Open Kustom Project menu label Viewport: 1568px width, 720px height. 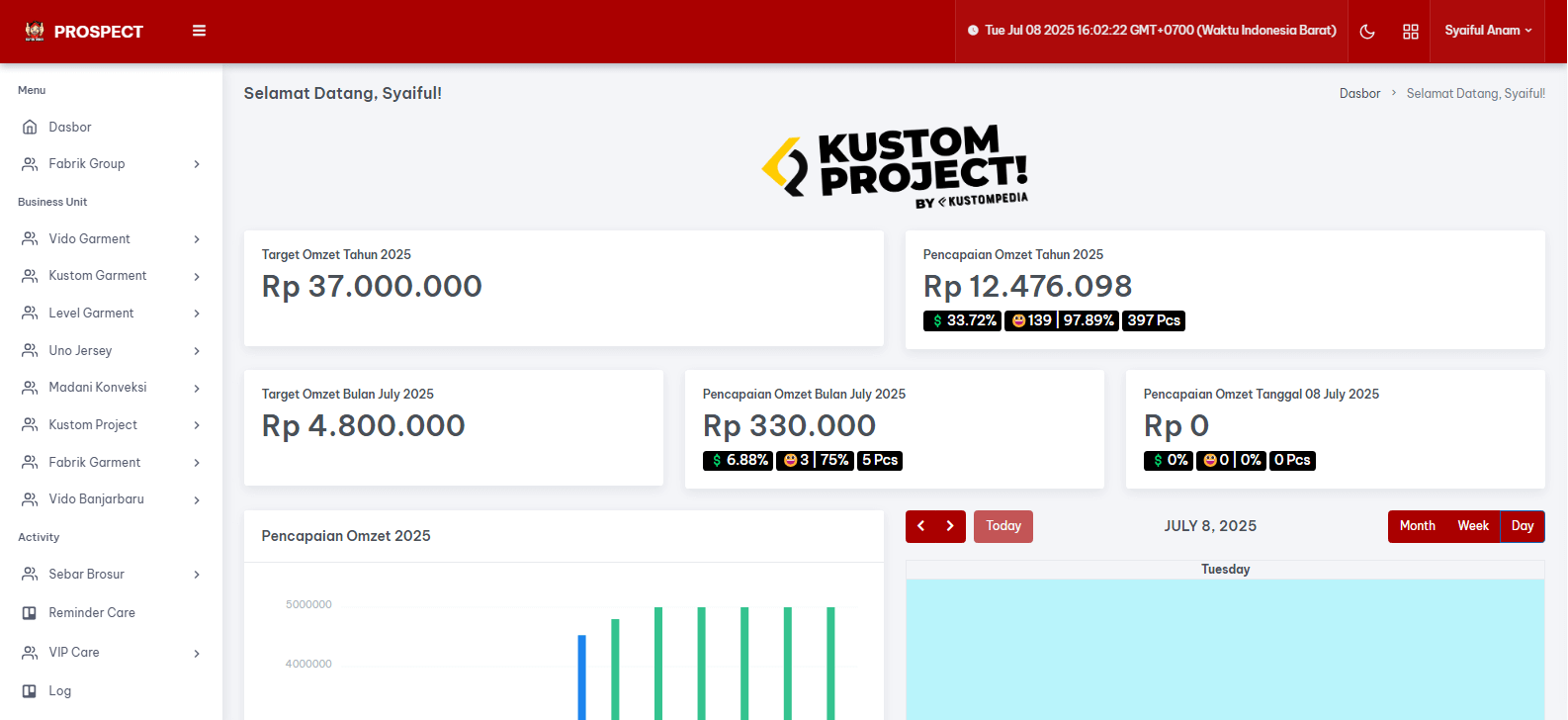click(93, 425)
